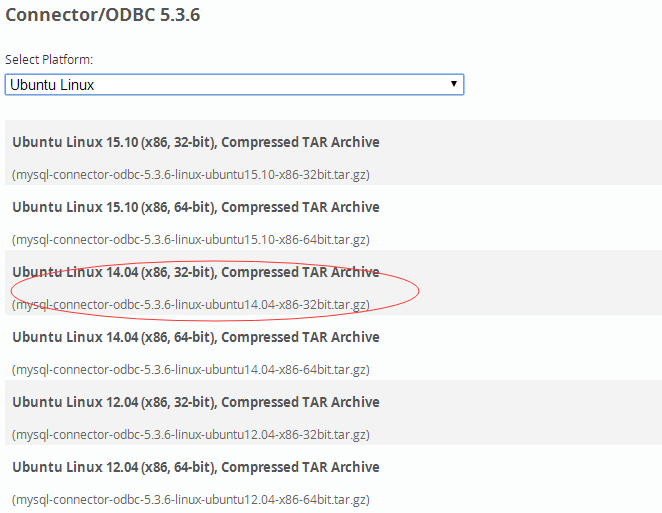Select Ubuntu Linux 15.10 (x86, 64-bit) archive title
The image size is (662, 513).
(196, 207)
